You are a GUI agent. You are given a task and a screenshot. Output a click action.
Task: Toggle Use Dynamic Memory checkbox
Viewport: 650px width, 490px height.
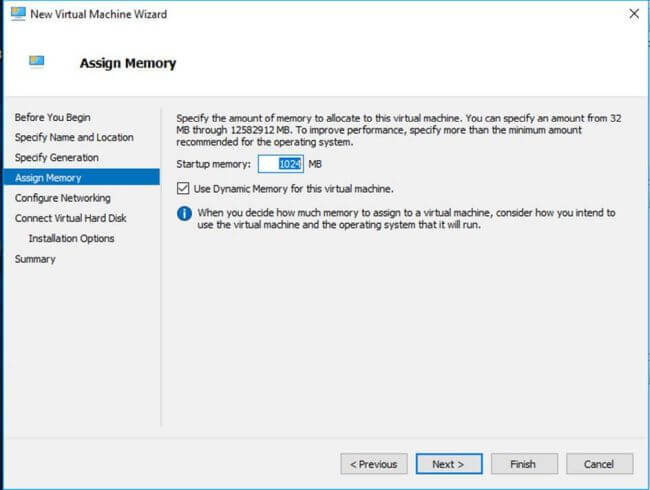pyautogui.click(x=183, y=189)
